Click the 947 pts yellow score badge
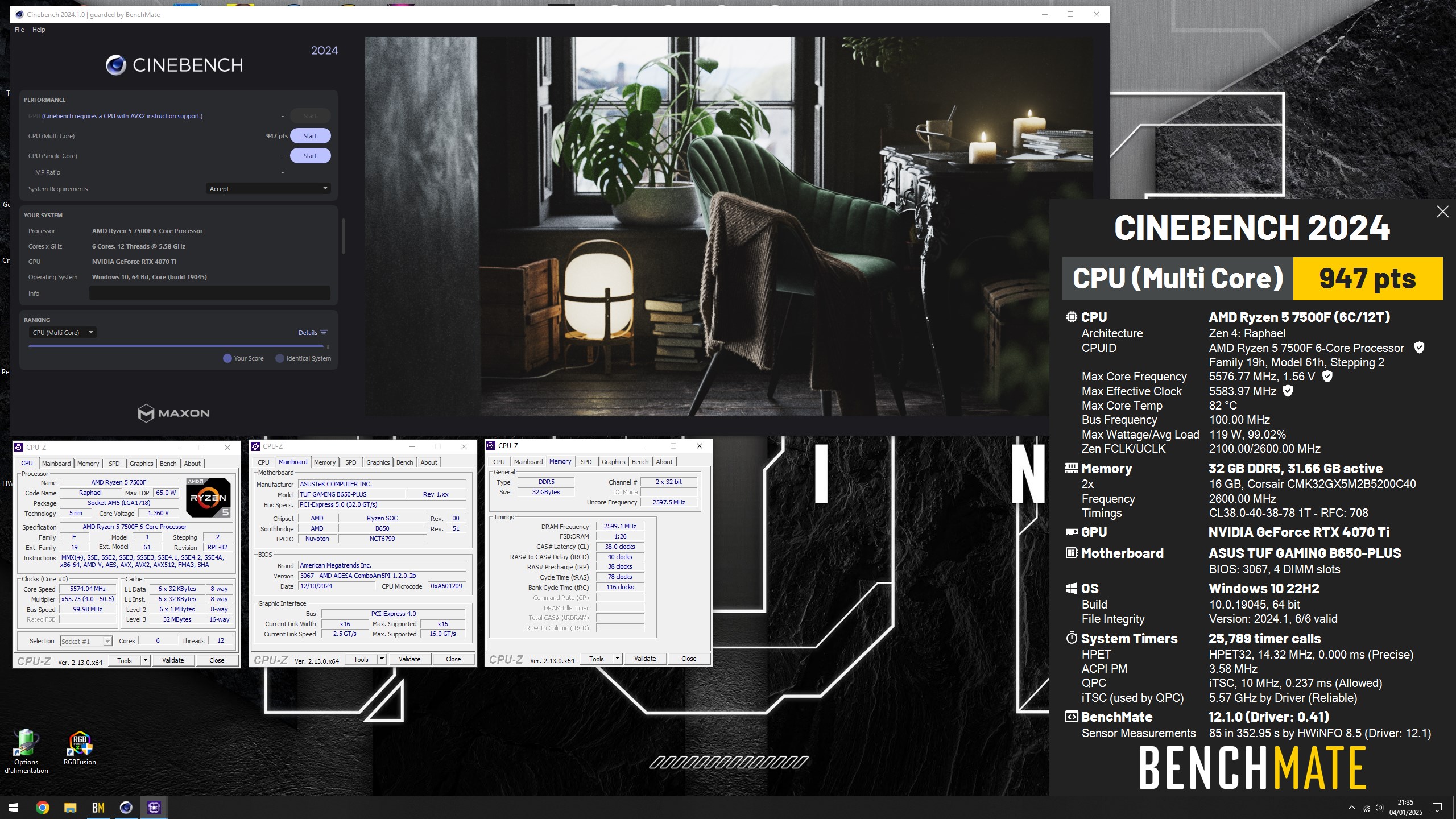1456x819 pixels. coord(1368,279)
